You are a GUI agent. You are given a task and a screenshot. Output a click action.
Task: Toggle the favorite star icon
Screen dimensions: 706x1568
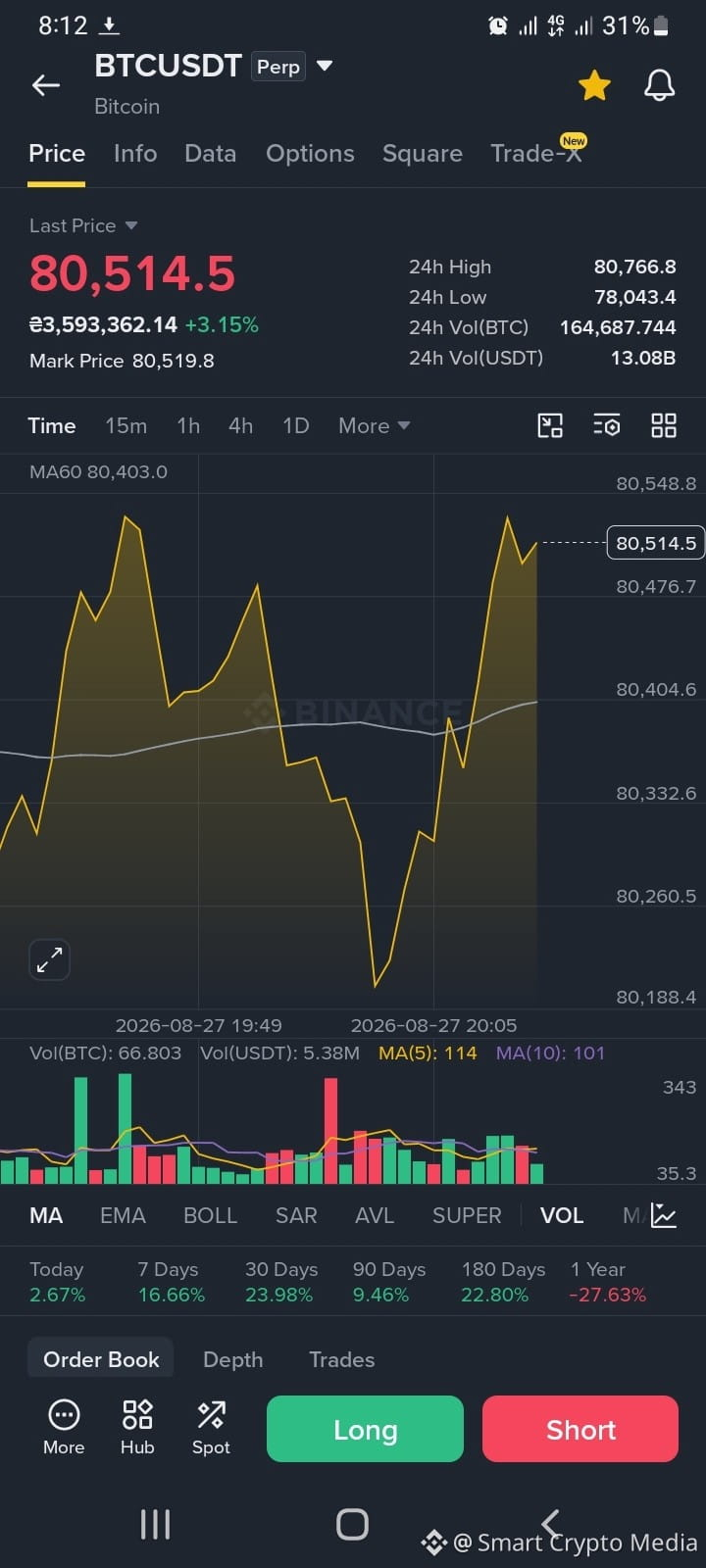click(x=594, y=85)
